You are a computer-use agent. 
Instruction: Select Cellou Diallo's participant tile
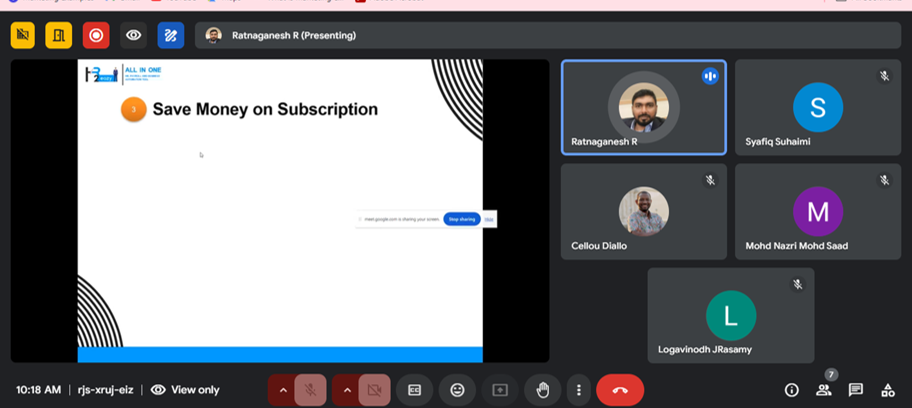click(643, 212)
